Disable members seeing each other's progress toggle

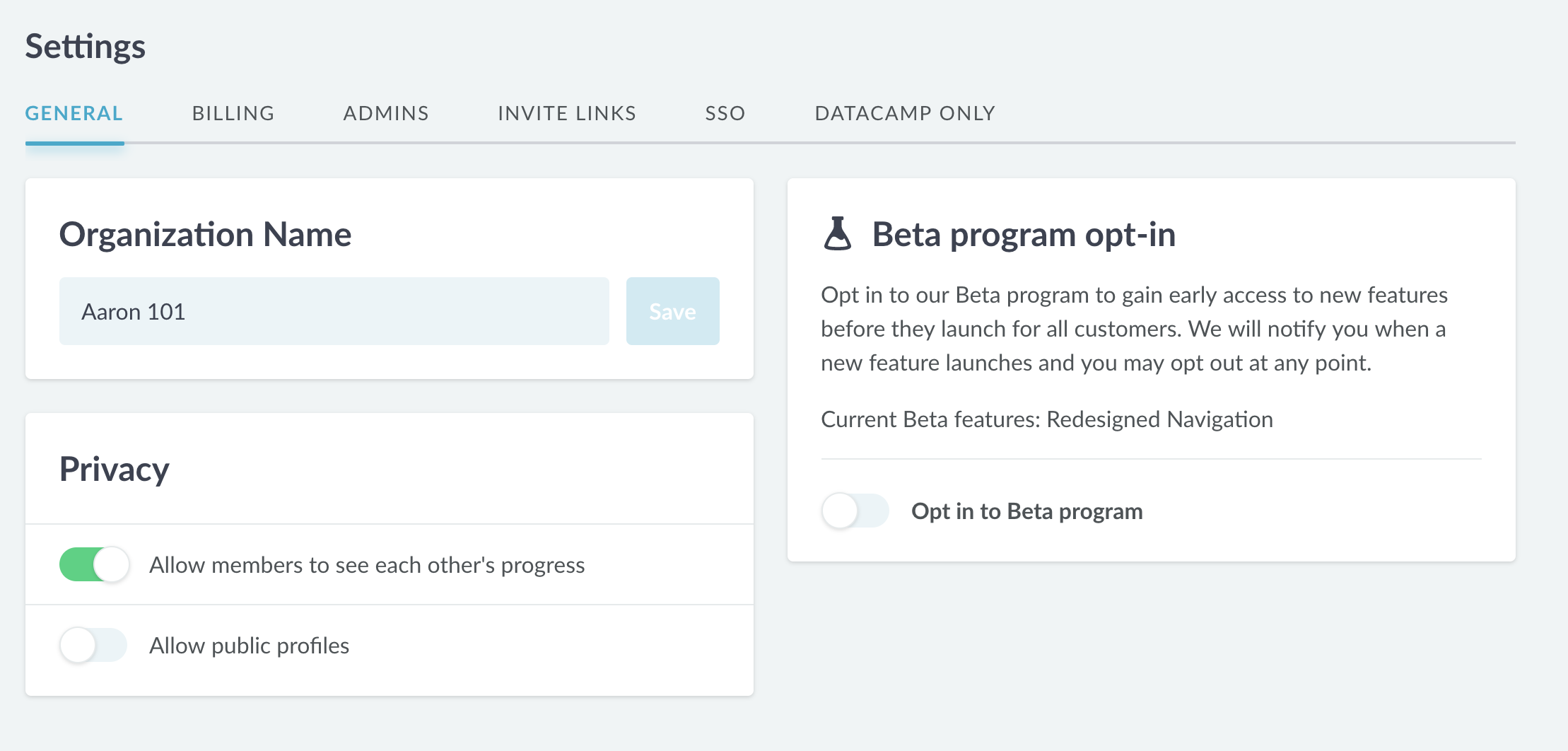94,565
